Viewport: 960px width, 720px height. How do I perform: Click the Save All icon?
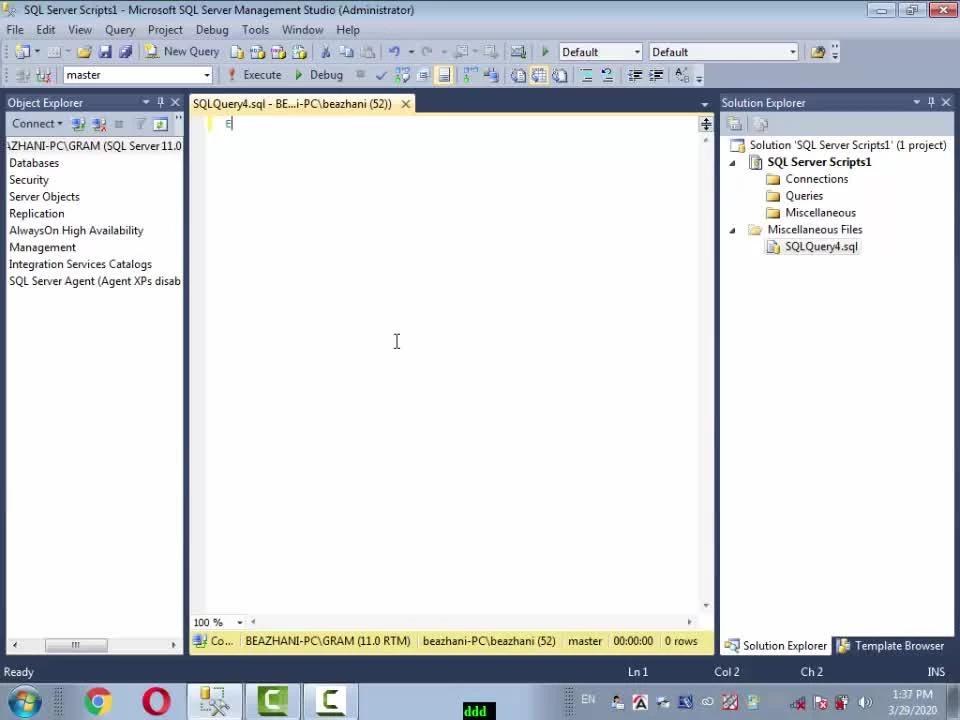point(126,52)
